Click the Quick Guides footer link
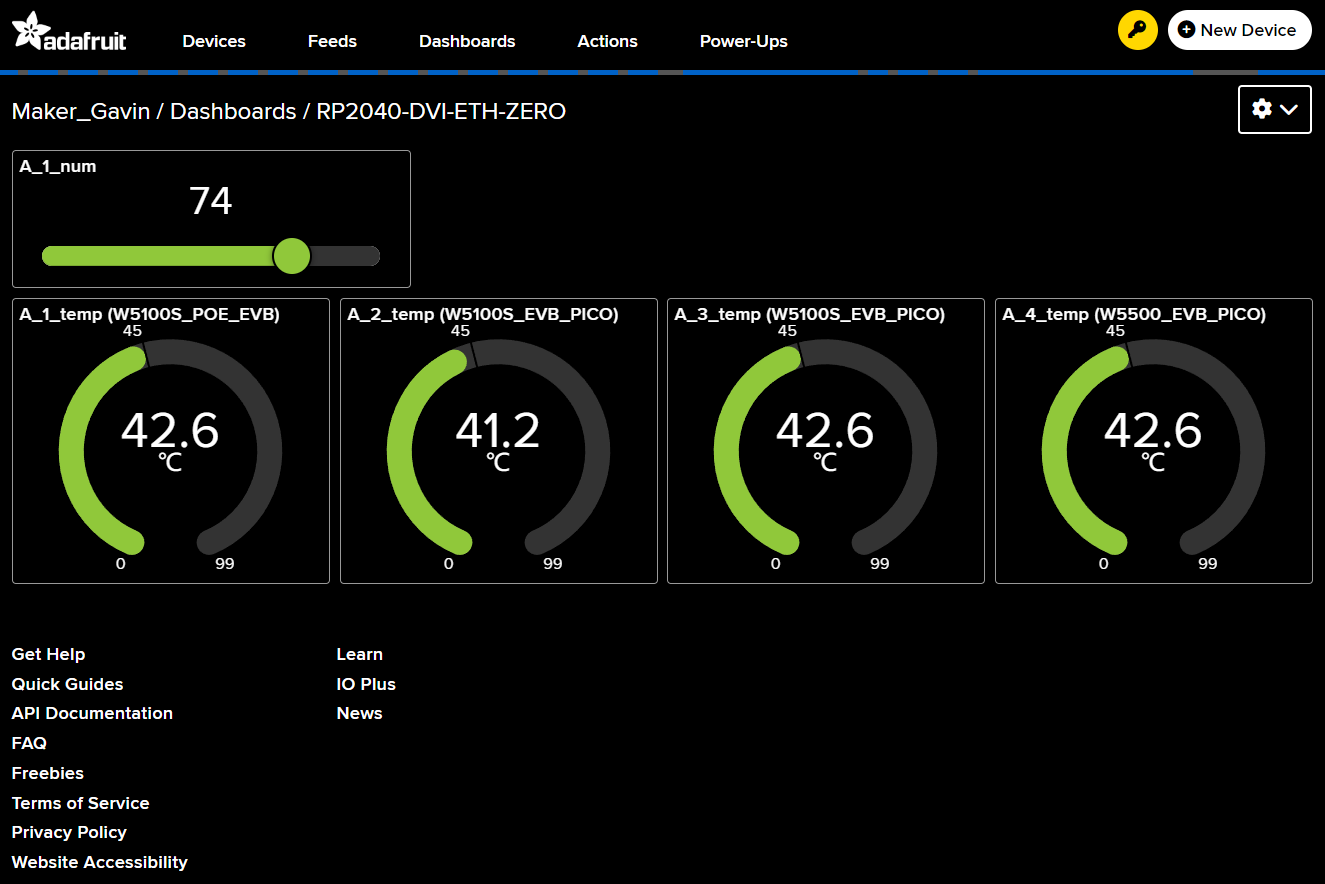This screenshot has width=1325, height=884. click(67, 684)
